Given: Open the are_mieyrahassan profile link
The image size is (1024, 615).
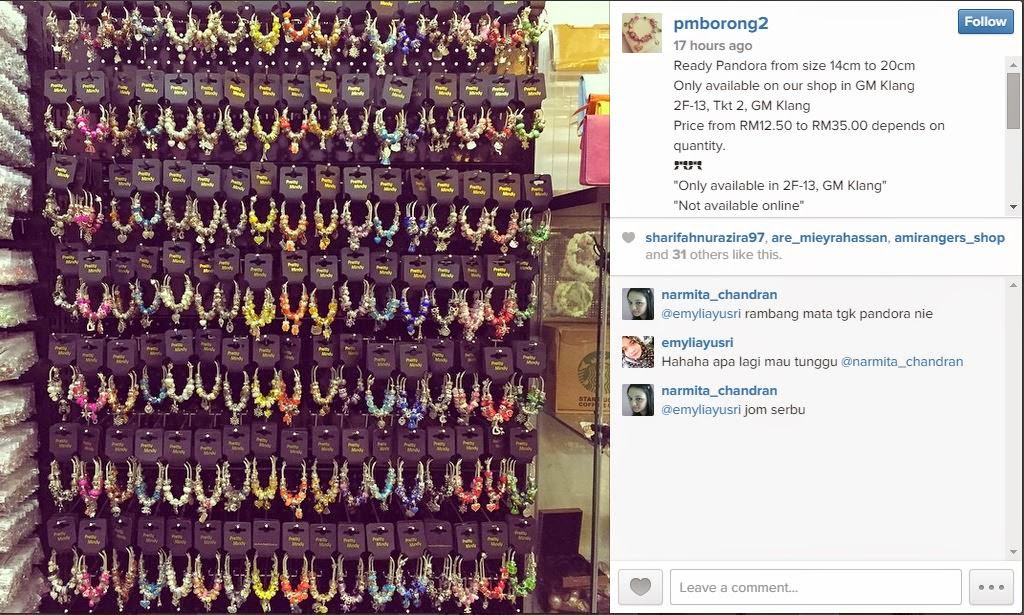Looking at the screenshot, I should (829, 238).
